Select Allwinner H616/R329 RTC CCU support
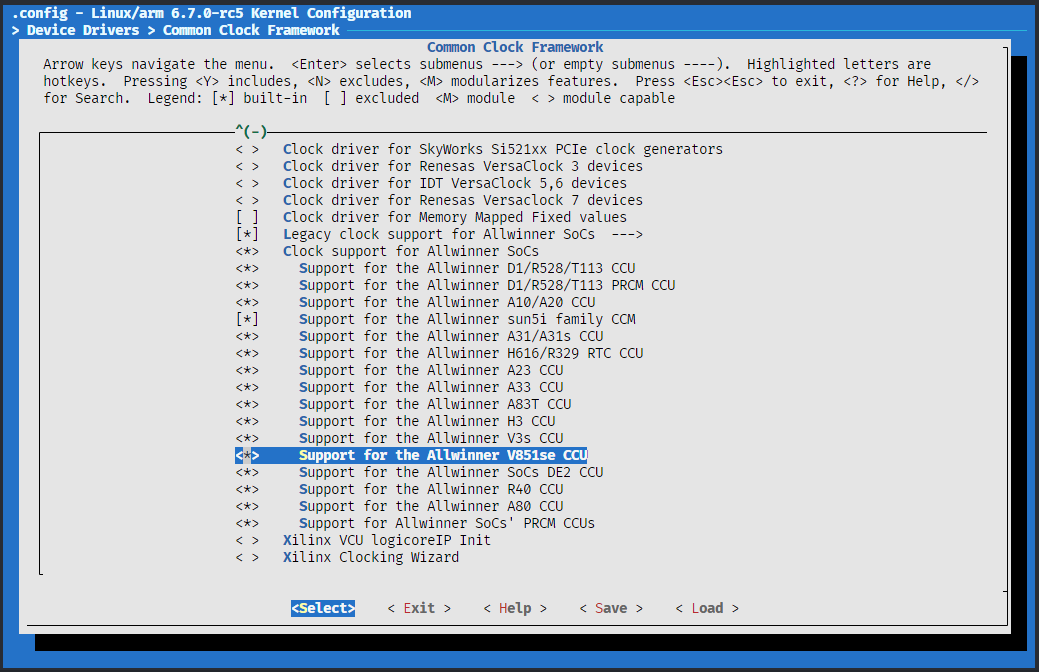The width and height of the screenshot is (1039, 672). tap(470, 353)
